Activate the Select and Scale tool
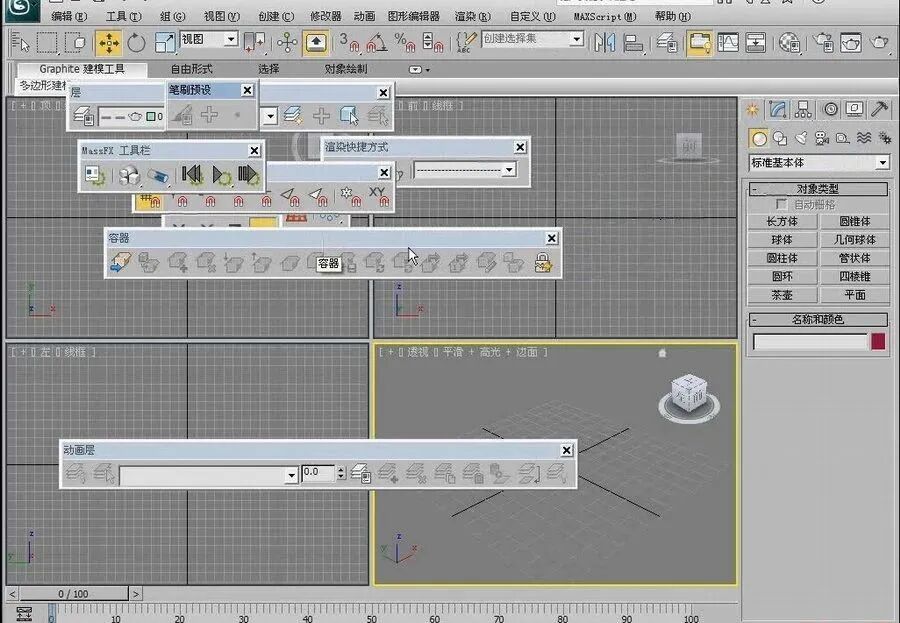Viewport: 900px width, 623px height. pyautogui.click(x=165, y=43)
